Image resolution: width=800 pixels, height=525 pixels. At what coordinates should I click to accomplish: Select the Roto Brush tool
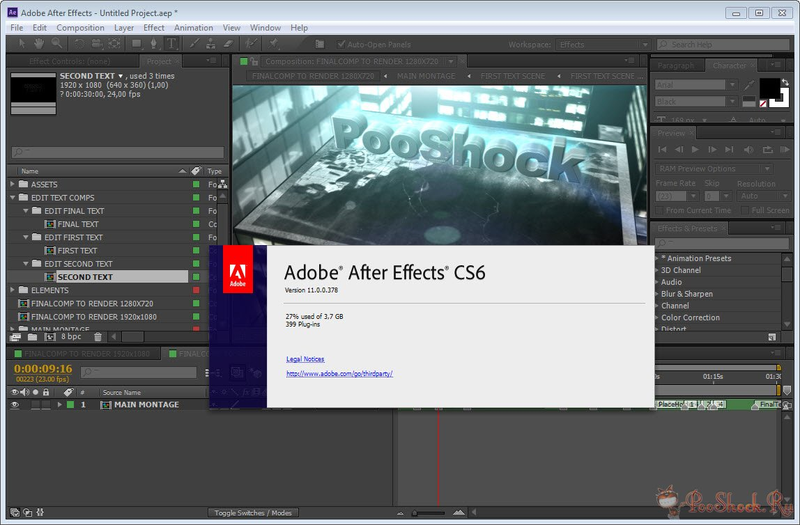251,44
